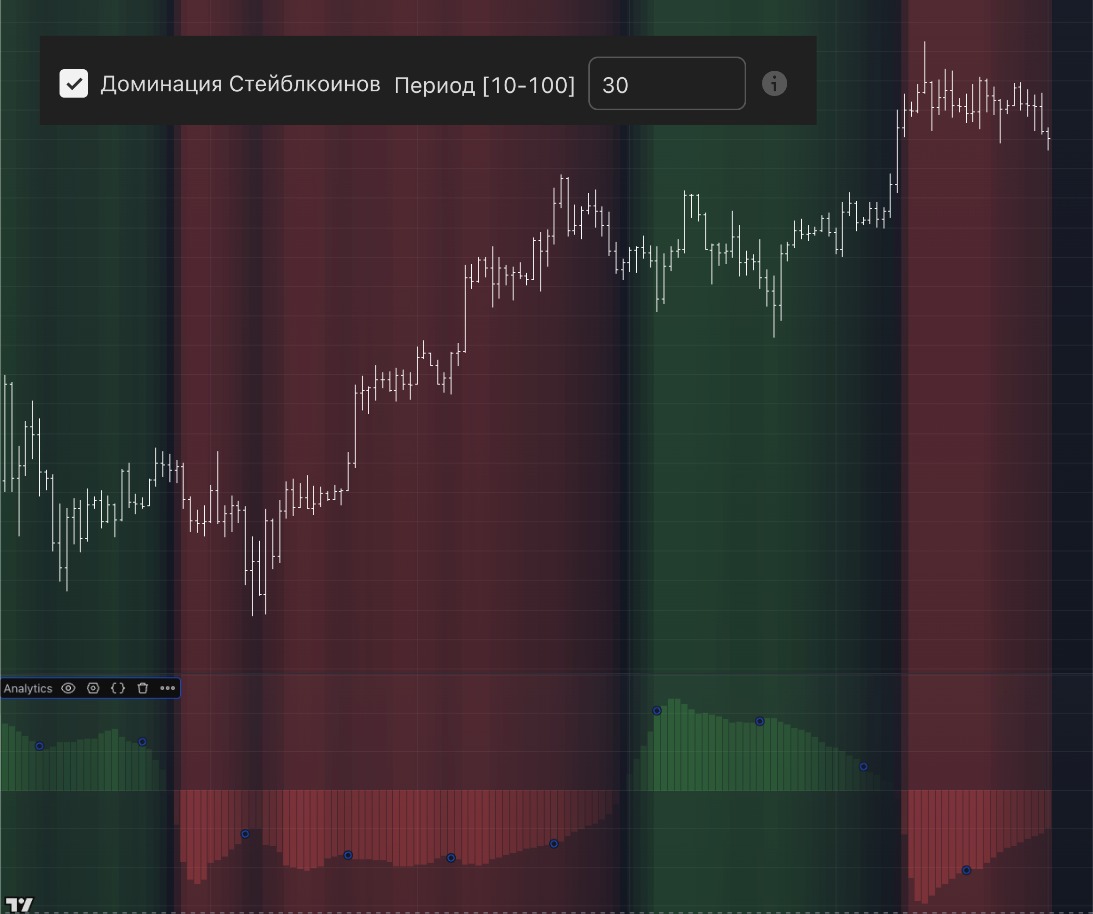Open Analytics indicator settings icon
Viewport: 1093px width, 914px height.
[x=93, y=688]
